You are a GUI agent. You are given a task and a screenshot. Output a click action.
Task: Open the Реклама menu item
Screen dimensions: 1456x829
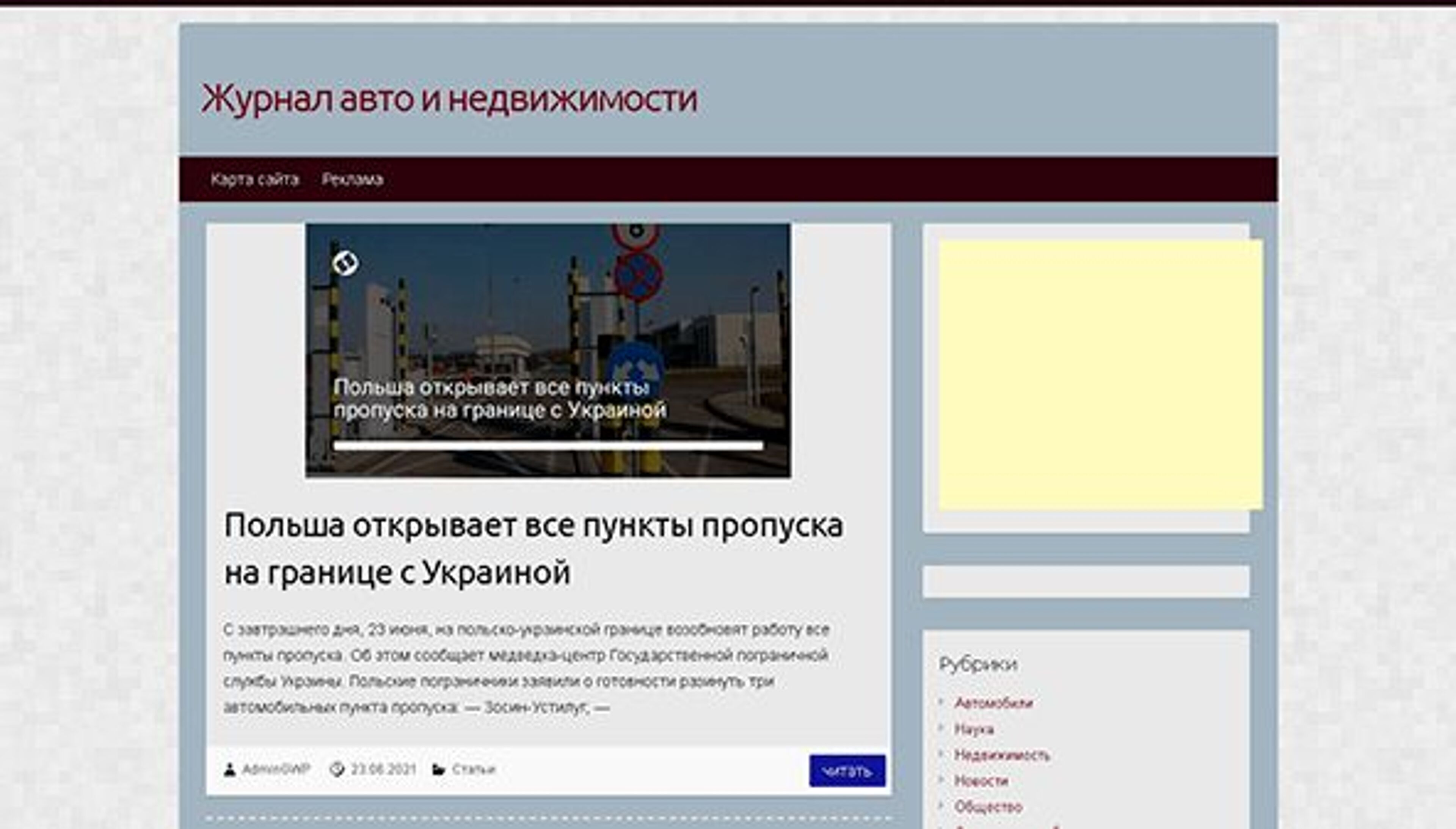(353, 179)
